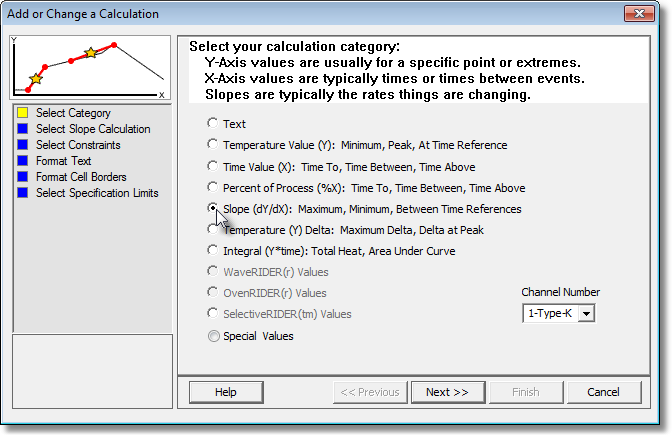Select Integral (Y*time) radio button
Screen dimensions: 672x437
click(x=213, y=250)
